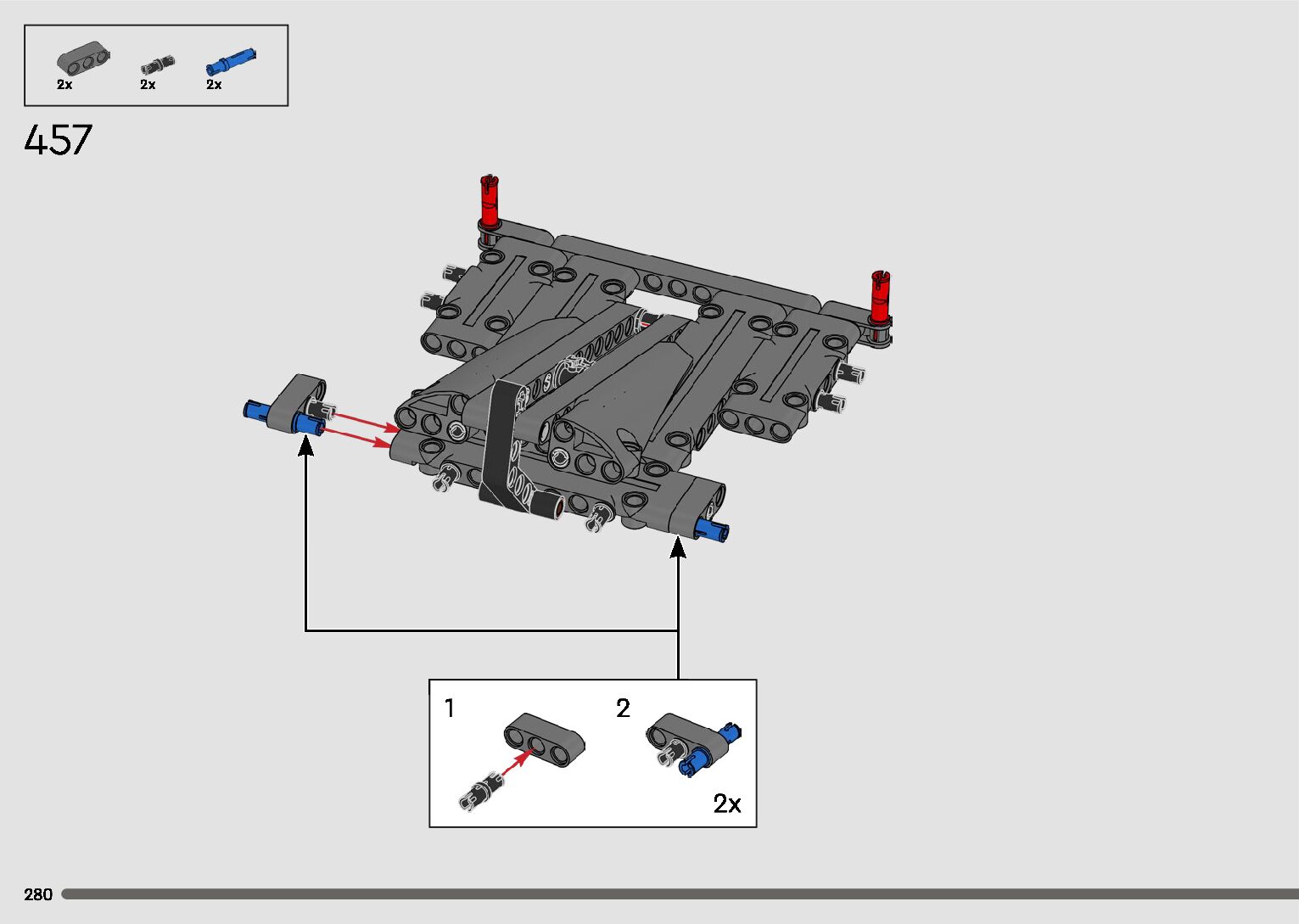
Task: Click the red axle pin at model's top left
Action: (490, 201)
